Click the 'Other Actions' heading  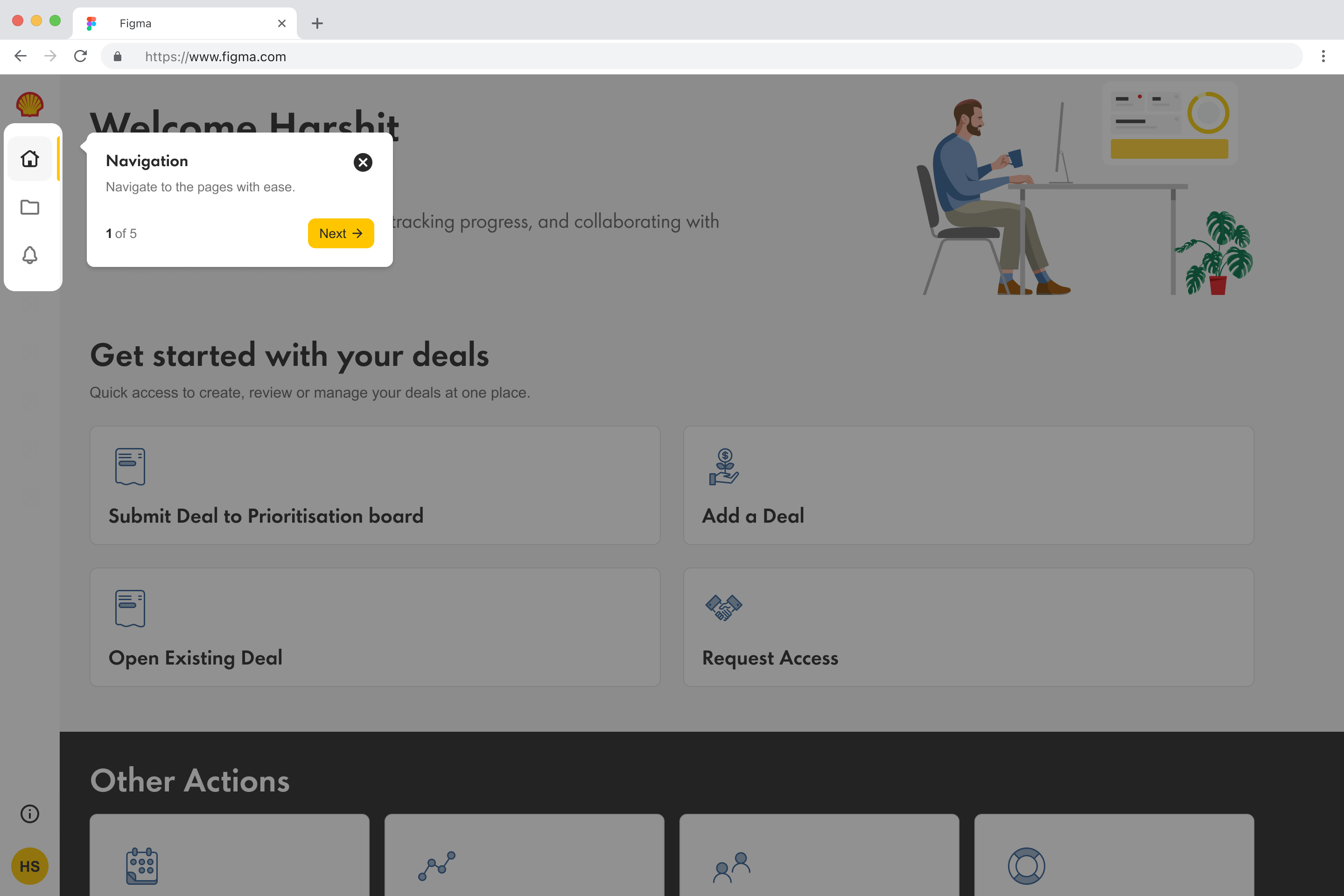pyautogui.click(x=190, y=781)
